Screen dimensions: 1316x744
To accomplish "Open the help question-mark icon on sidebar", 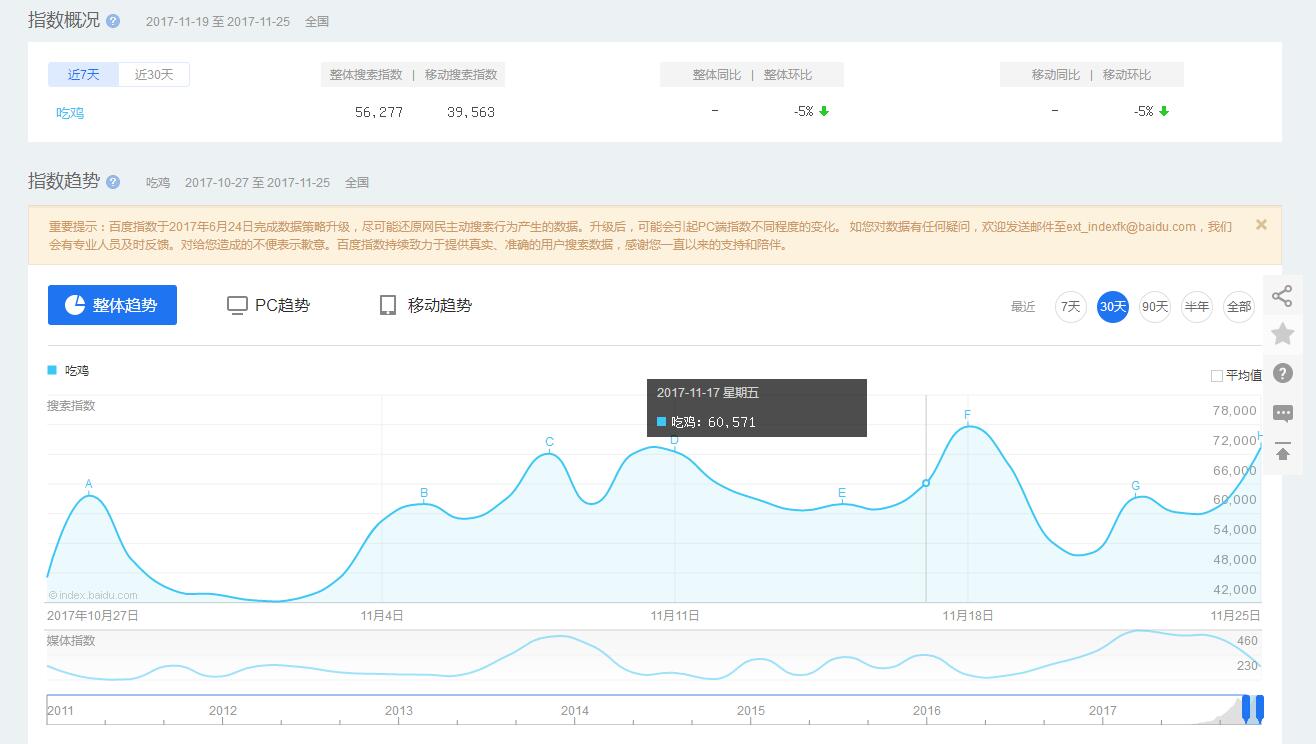I will pos(1283,373).
